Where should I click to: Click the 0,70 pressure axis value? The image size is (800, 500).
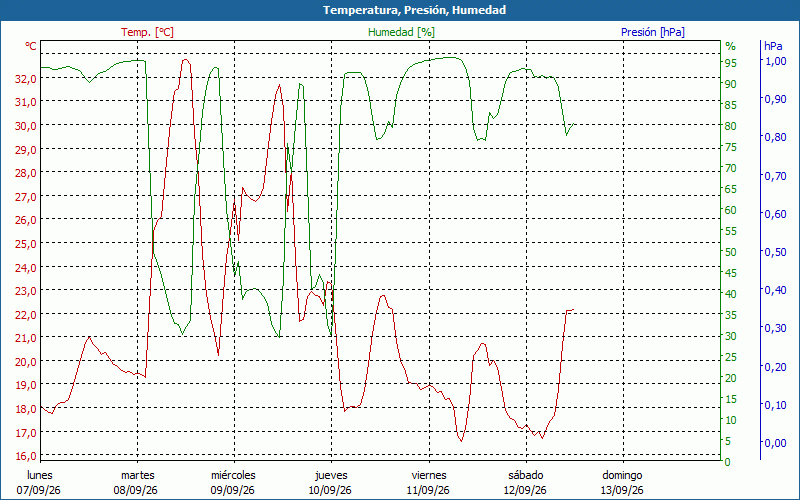(x=776, y=176)
